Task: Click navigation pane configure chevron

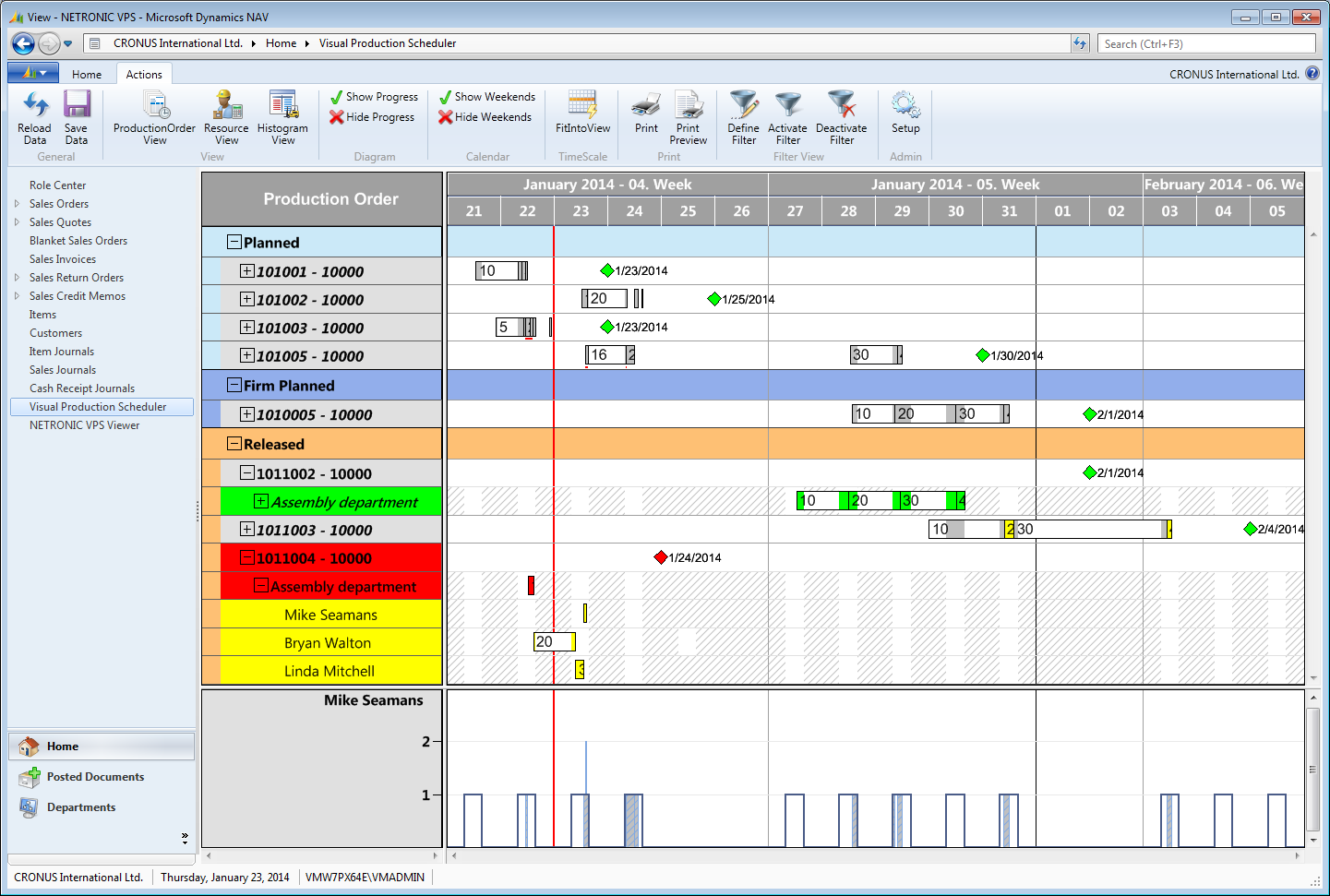Action: pos(185,838)
